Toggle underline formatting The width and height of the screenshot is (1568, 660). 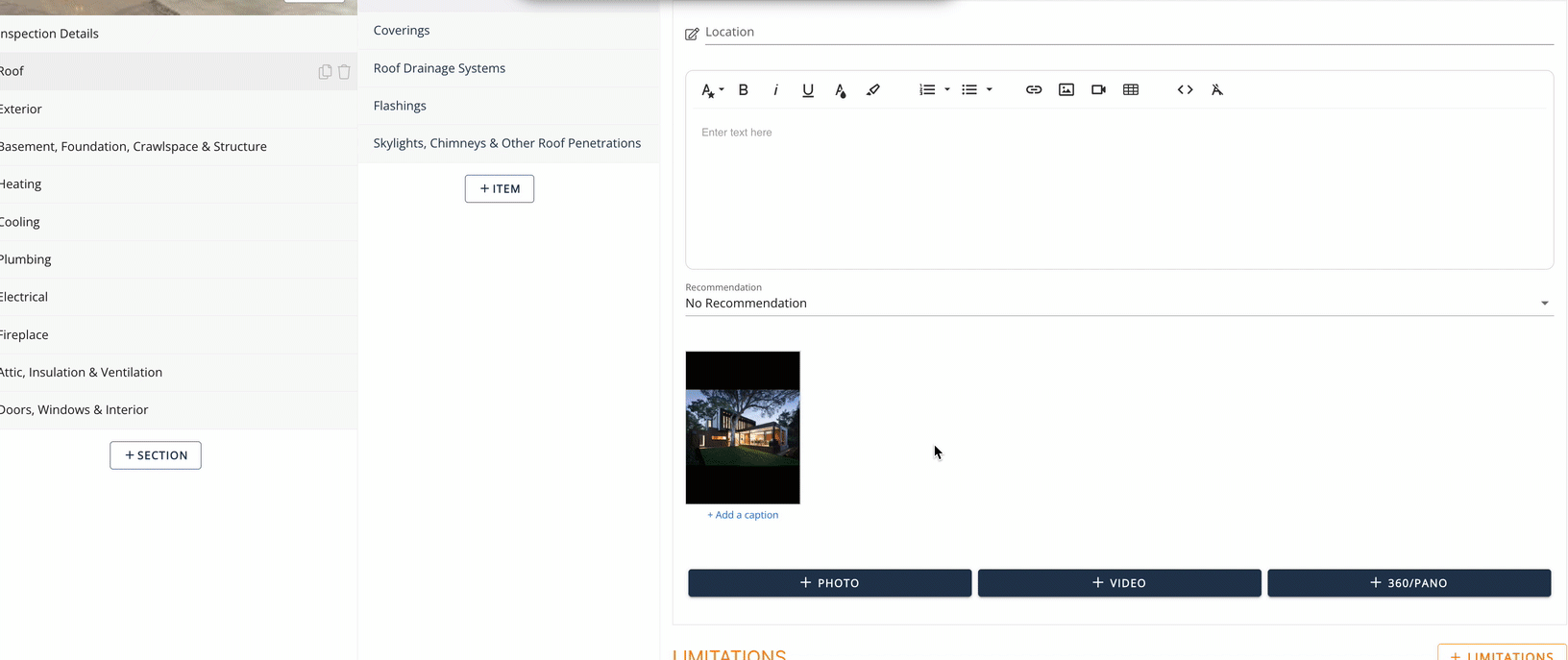(808, 90)
